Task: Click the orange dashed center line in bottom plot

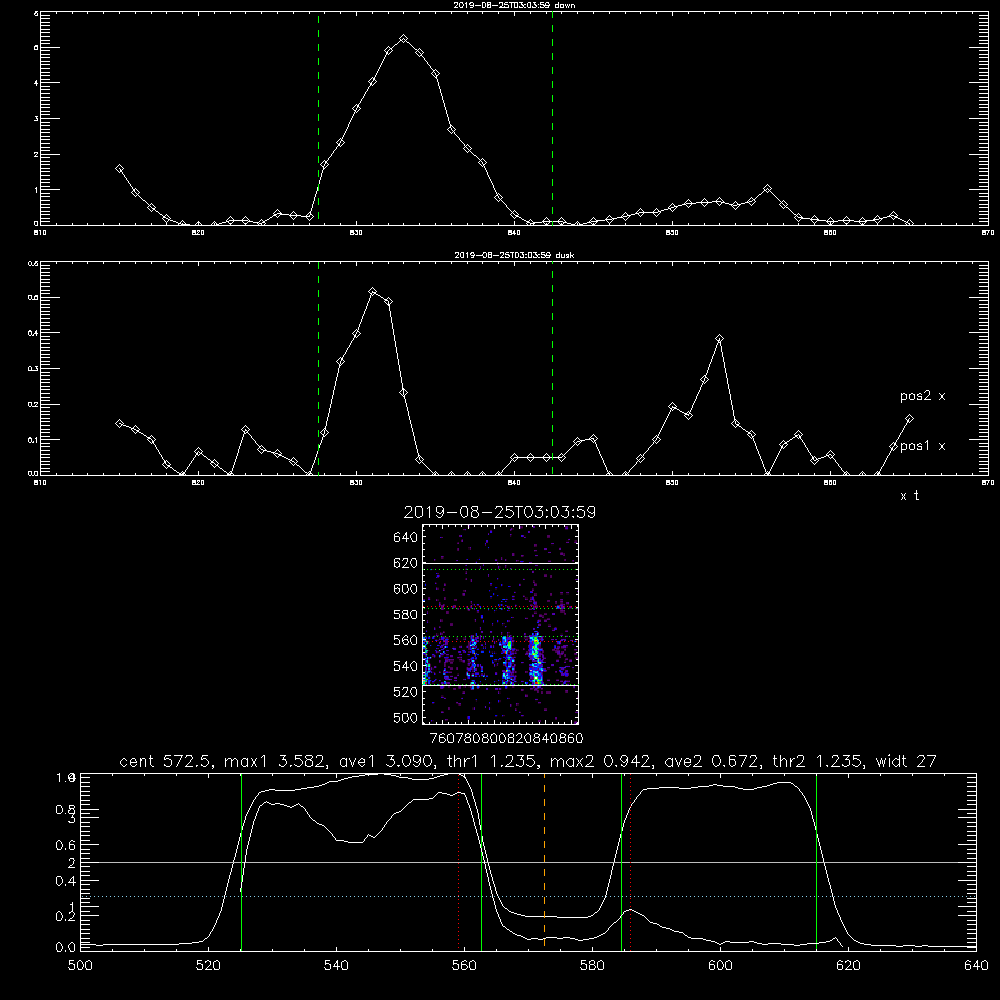Action: pyautogui.click(x=544, y=861)
